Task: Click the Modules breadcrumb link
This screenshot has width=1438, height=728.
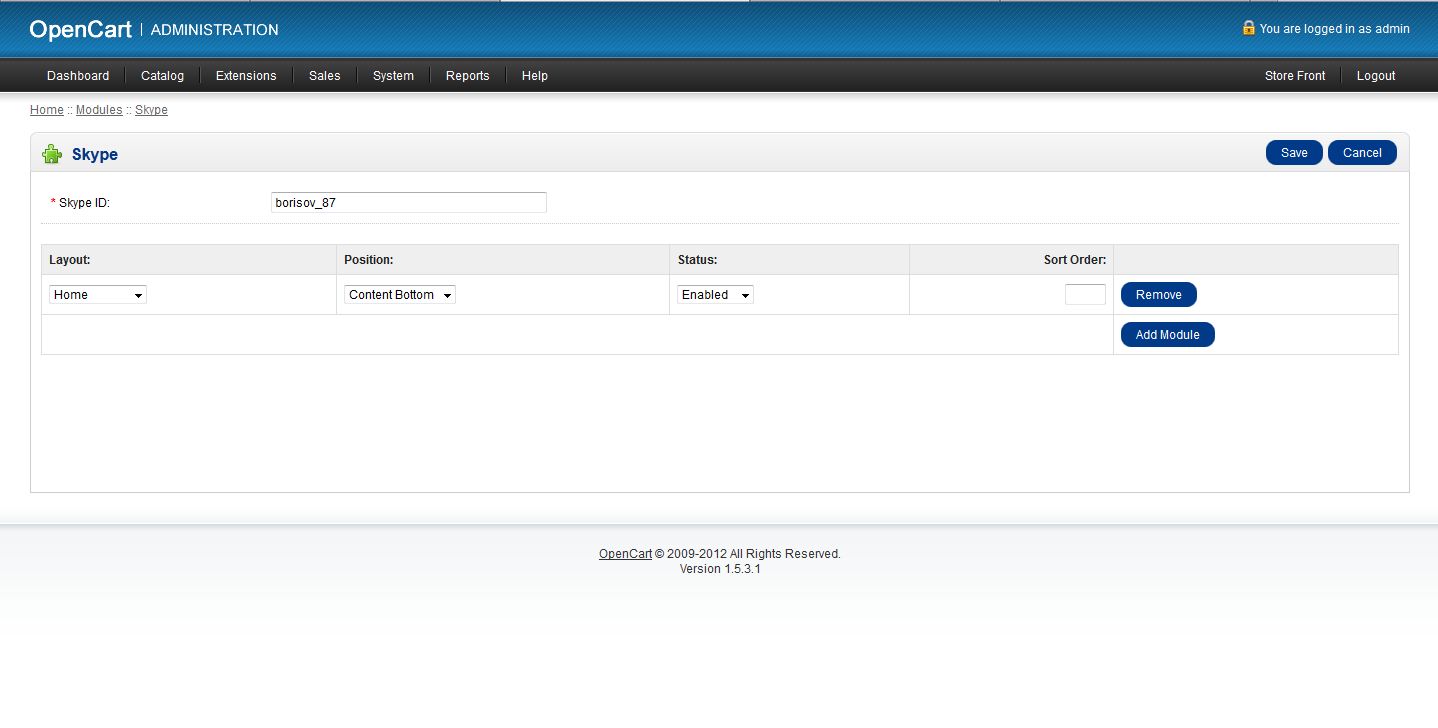Action: [x=99, y=110]
